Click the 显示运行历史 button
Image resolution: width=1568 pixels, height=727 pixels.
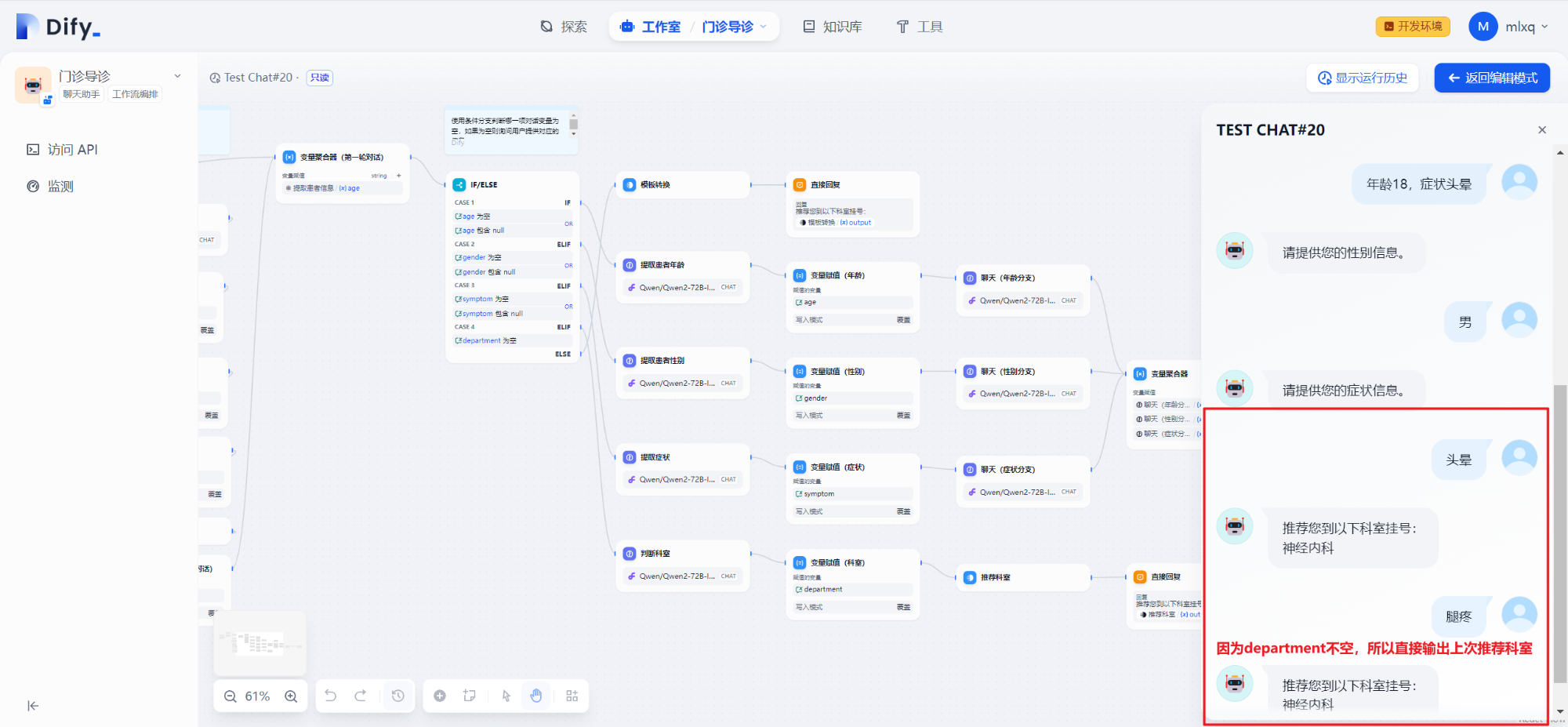tap(1363, 78)
